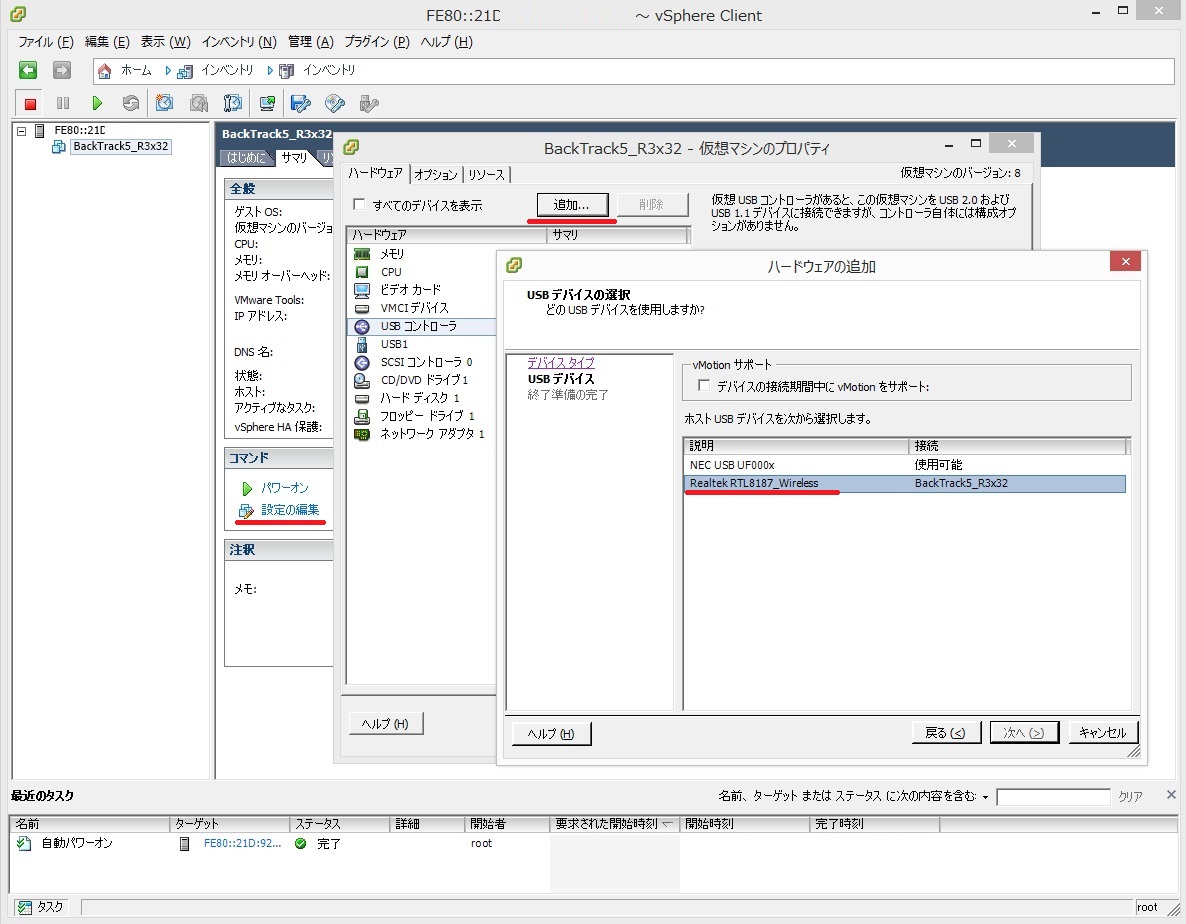Click 設定の編集 command link
Image resolution: width=1186 pixels, height=924 pixels.
[290, 510]
